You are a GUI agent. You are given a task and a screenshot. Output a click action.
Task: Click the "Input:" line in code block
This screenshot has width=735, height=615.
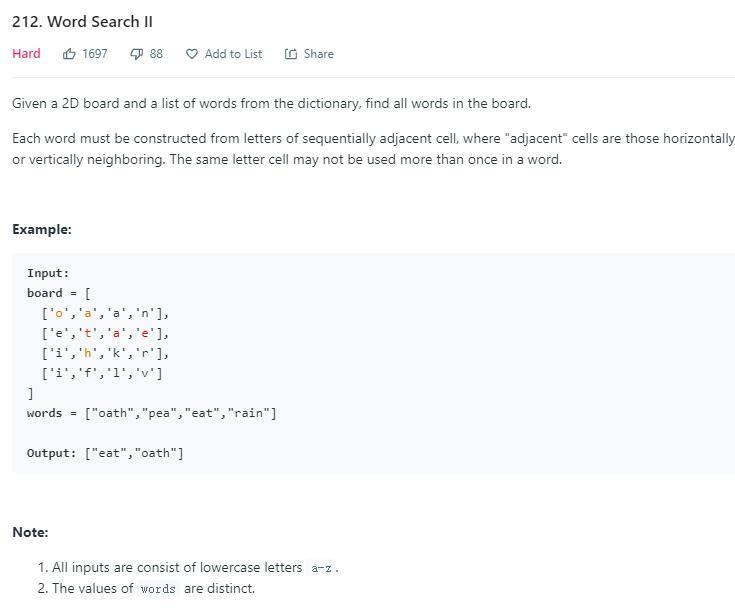(48, 273)
